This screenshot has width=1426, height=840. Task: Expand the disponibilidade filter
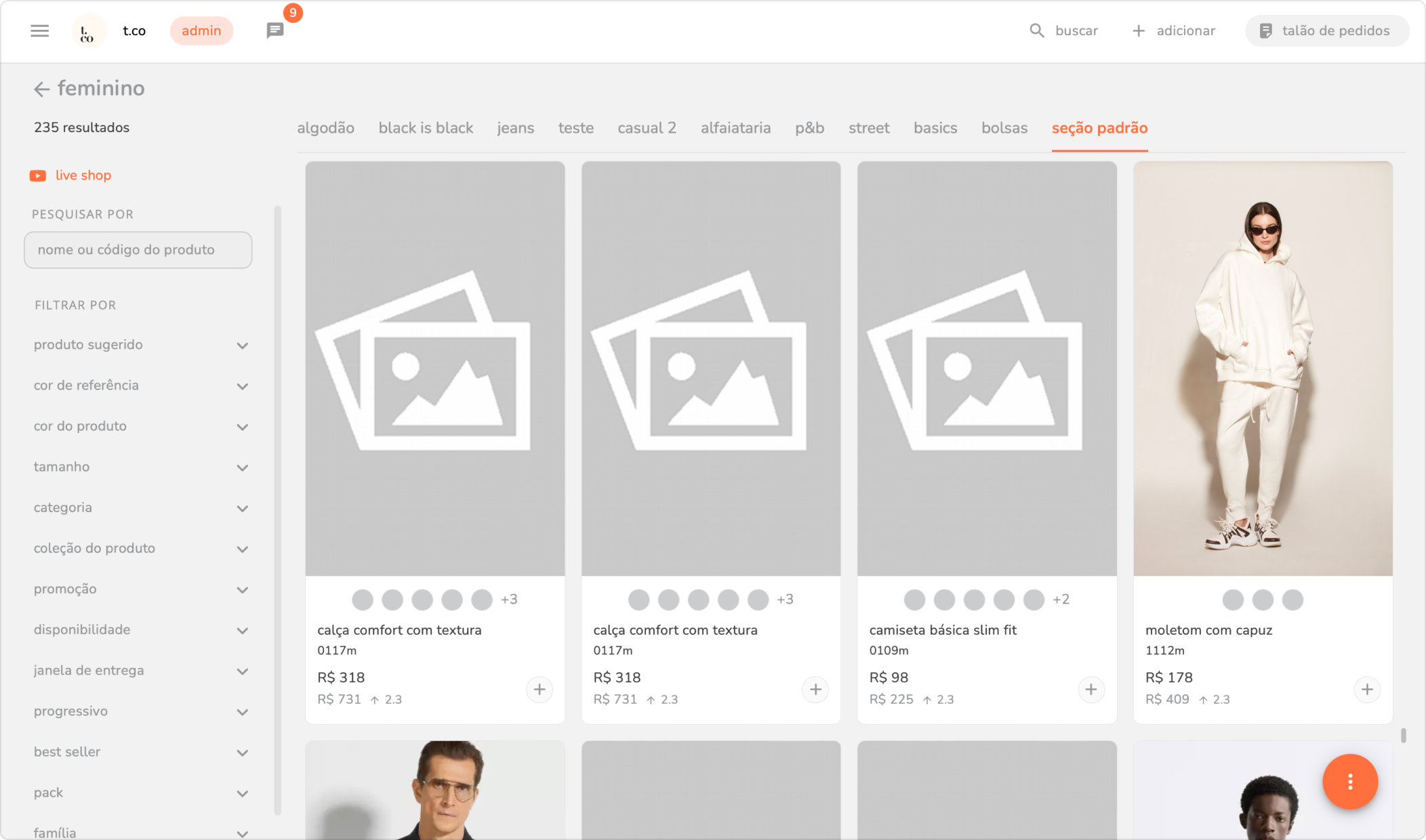(242, 630)
